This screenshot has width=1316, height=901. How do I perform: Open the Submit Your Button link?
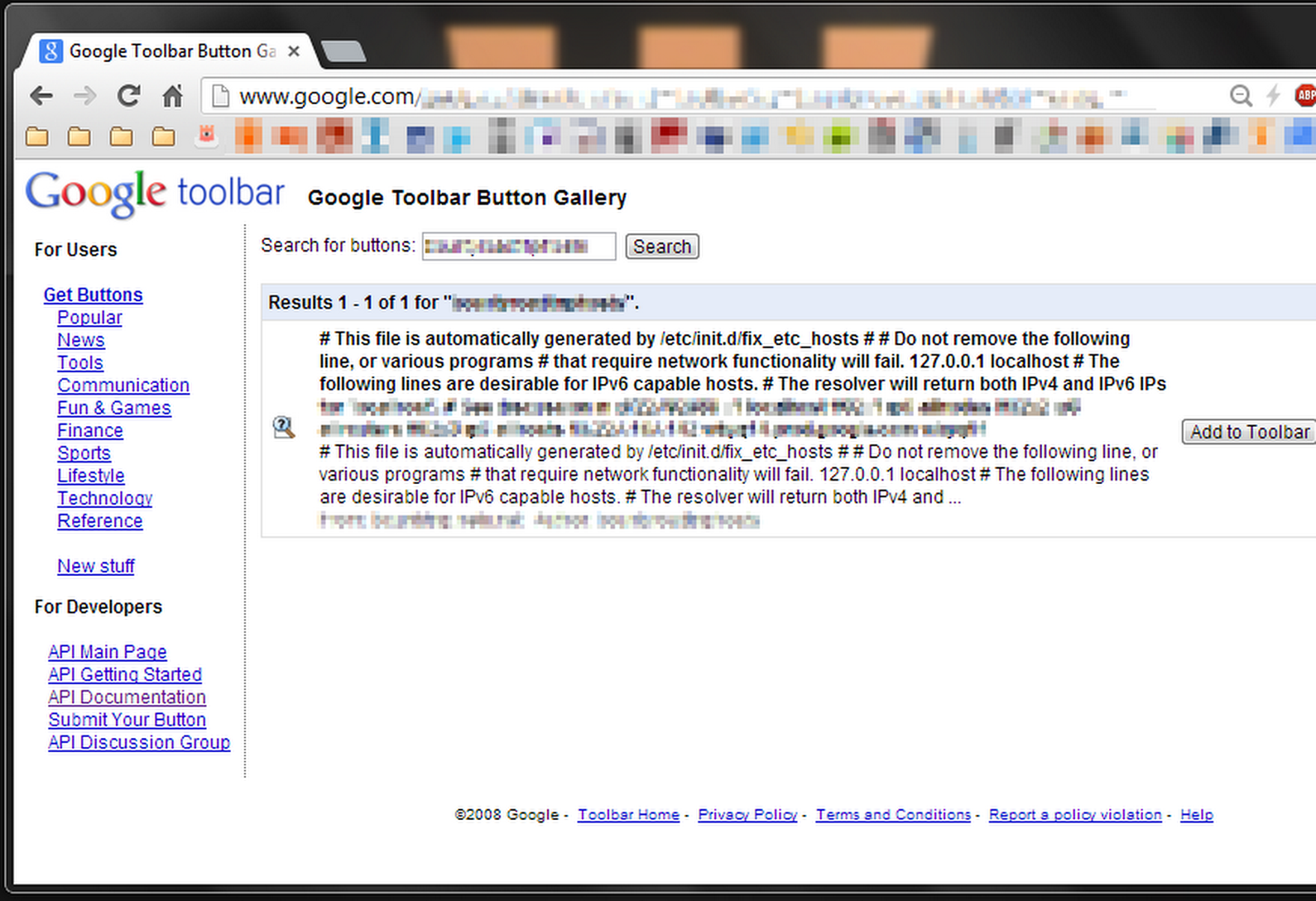pos(127,720)
